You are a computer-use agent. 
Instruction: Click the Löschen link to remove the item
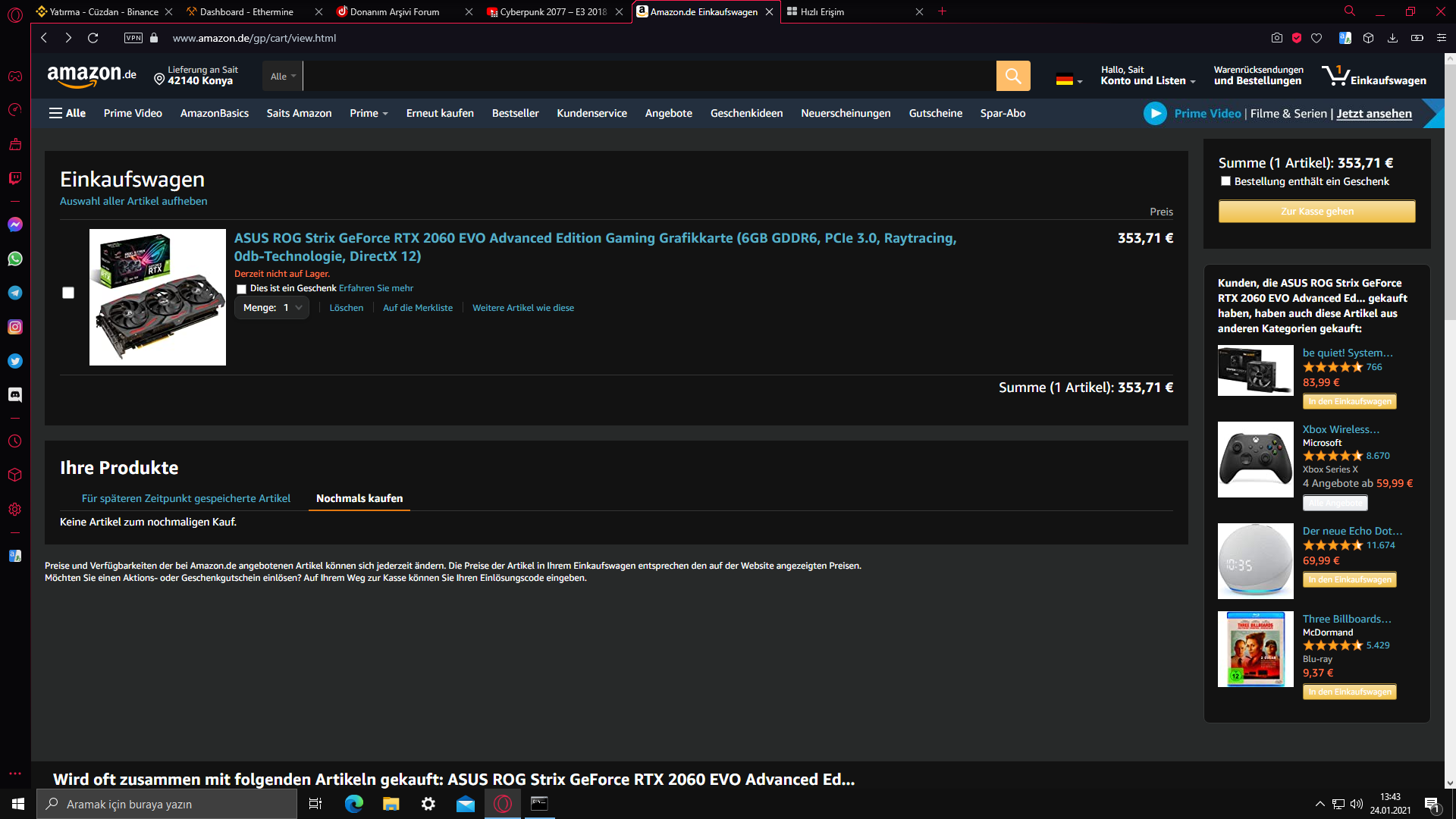[x=347, y=307]
